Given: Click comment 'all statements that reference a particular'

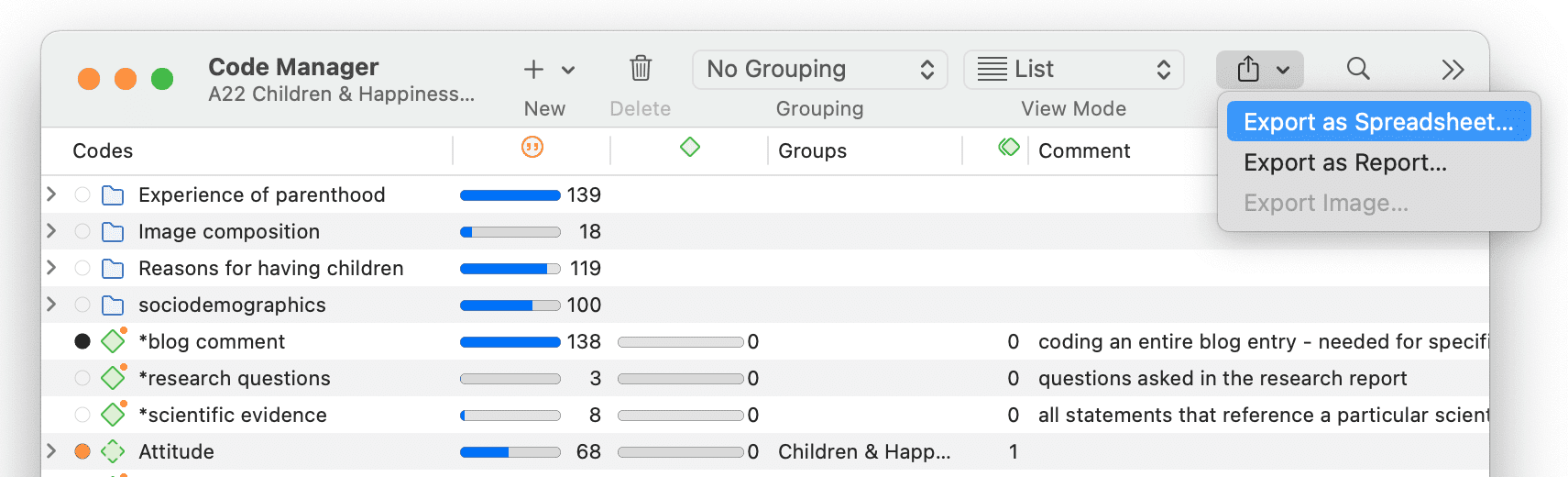Looking at the screenshot, I should pyautogui.click(x=1264, y=415).
